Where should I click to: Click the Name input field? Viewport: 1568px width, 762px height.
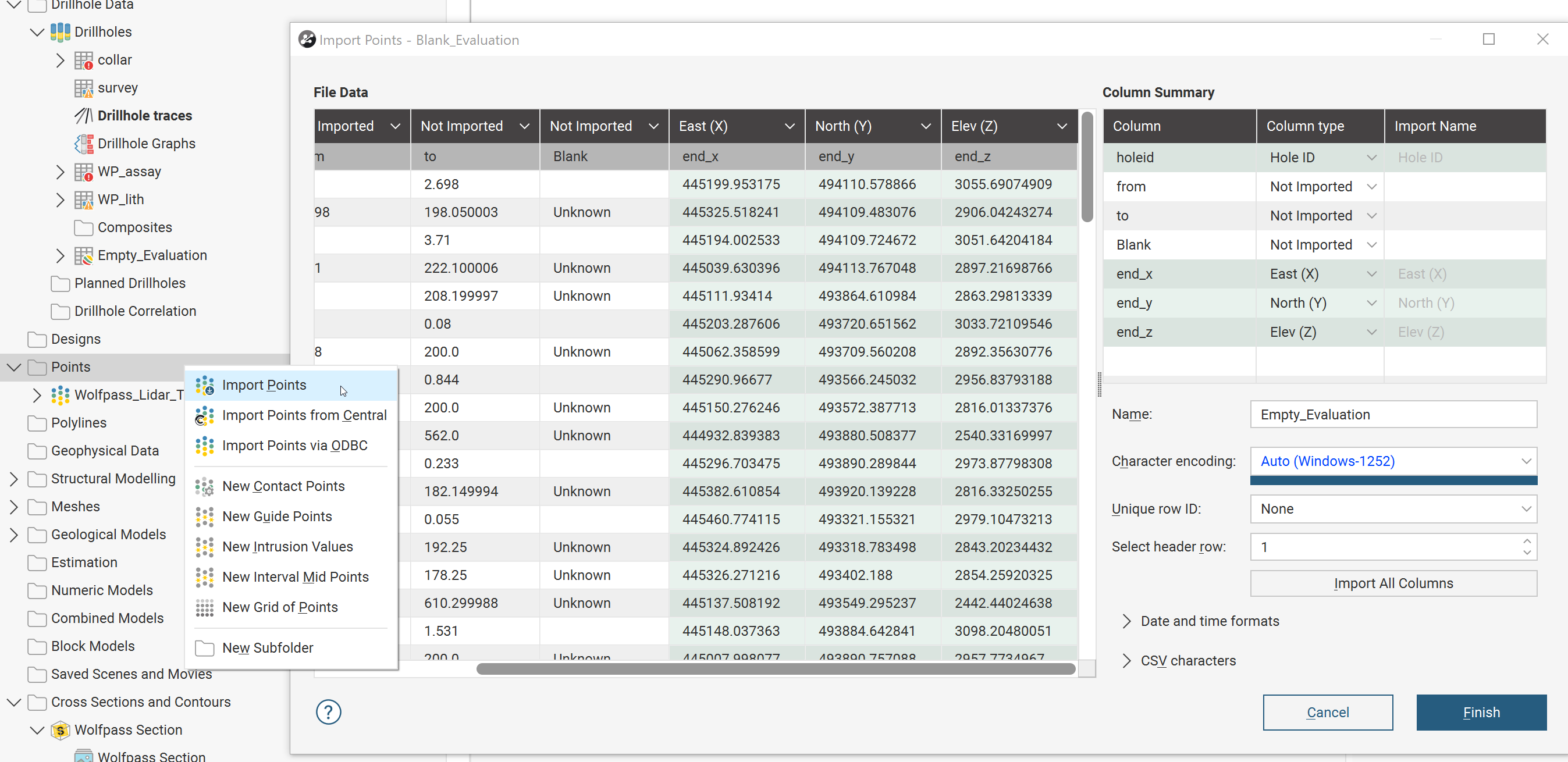point(1393,415)
